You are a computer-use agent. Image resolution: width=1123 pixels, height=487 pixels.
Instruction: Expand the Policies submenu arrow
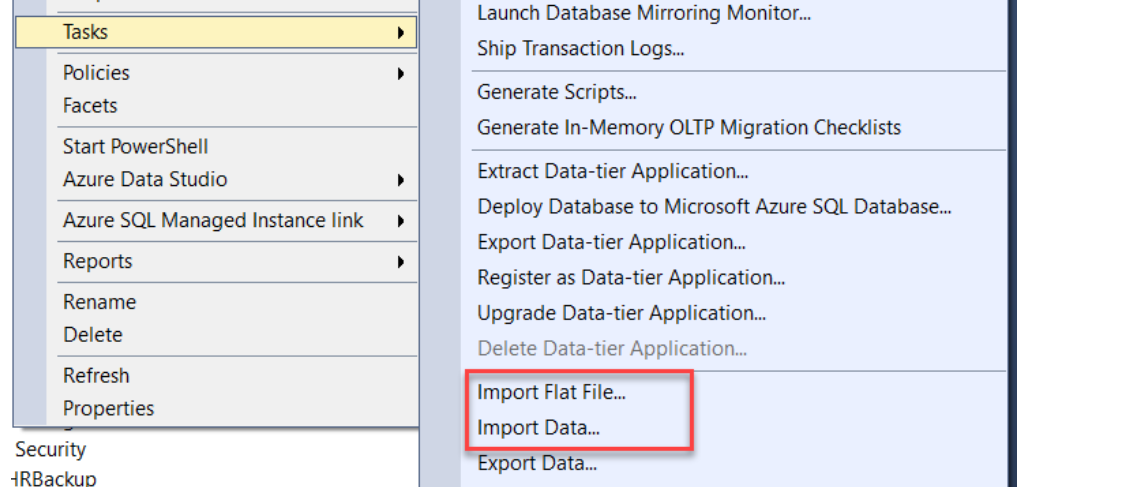click(400, 73)
